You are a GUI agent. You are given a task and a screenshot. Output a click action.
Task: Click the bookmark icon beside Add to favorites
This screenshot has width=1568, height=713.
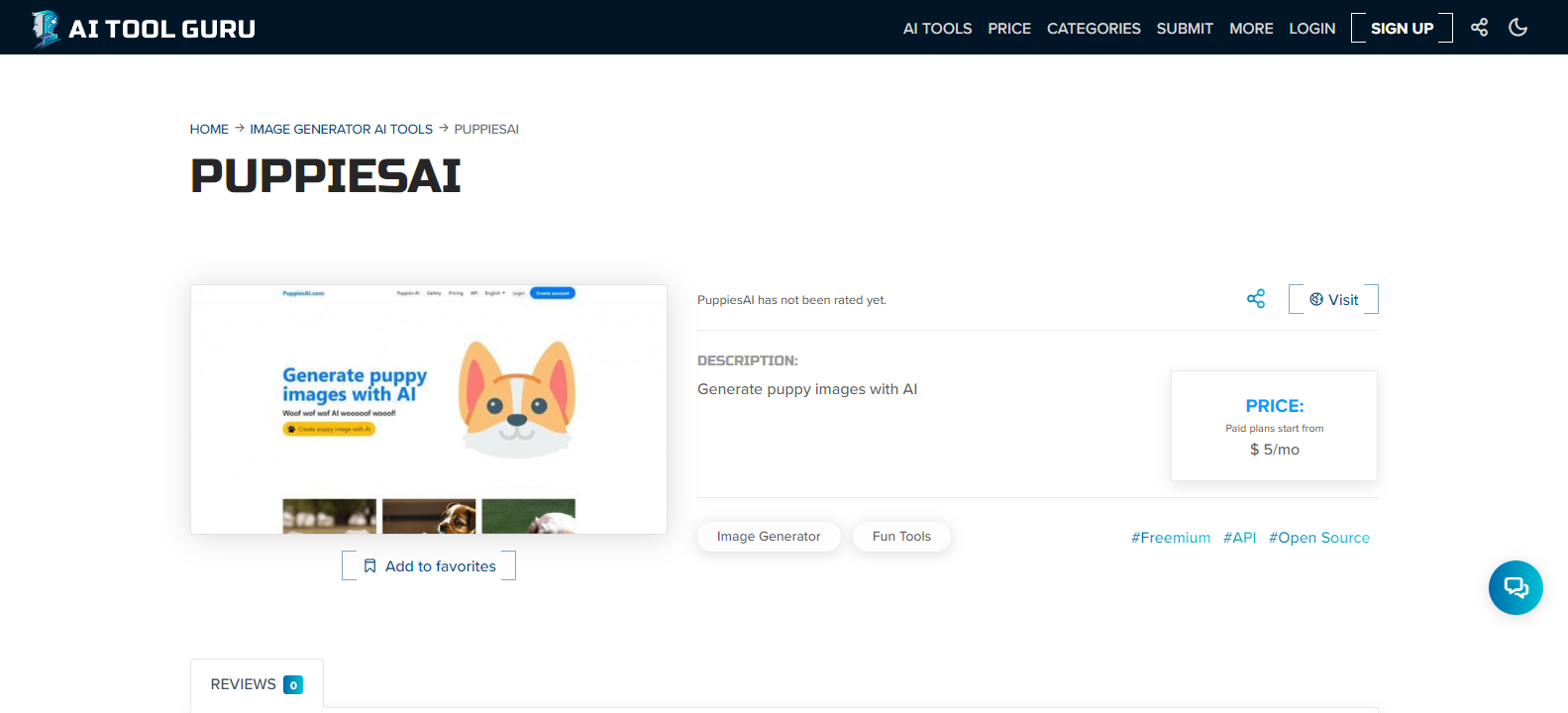pos(369,566)
